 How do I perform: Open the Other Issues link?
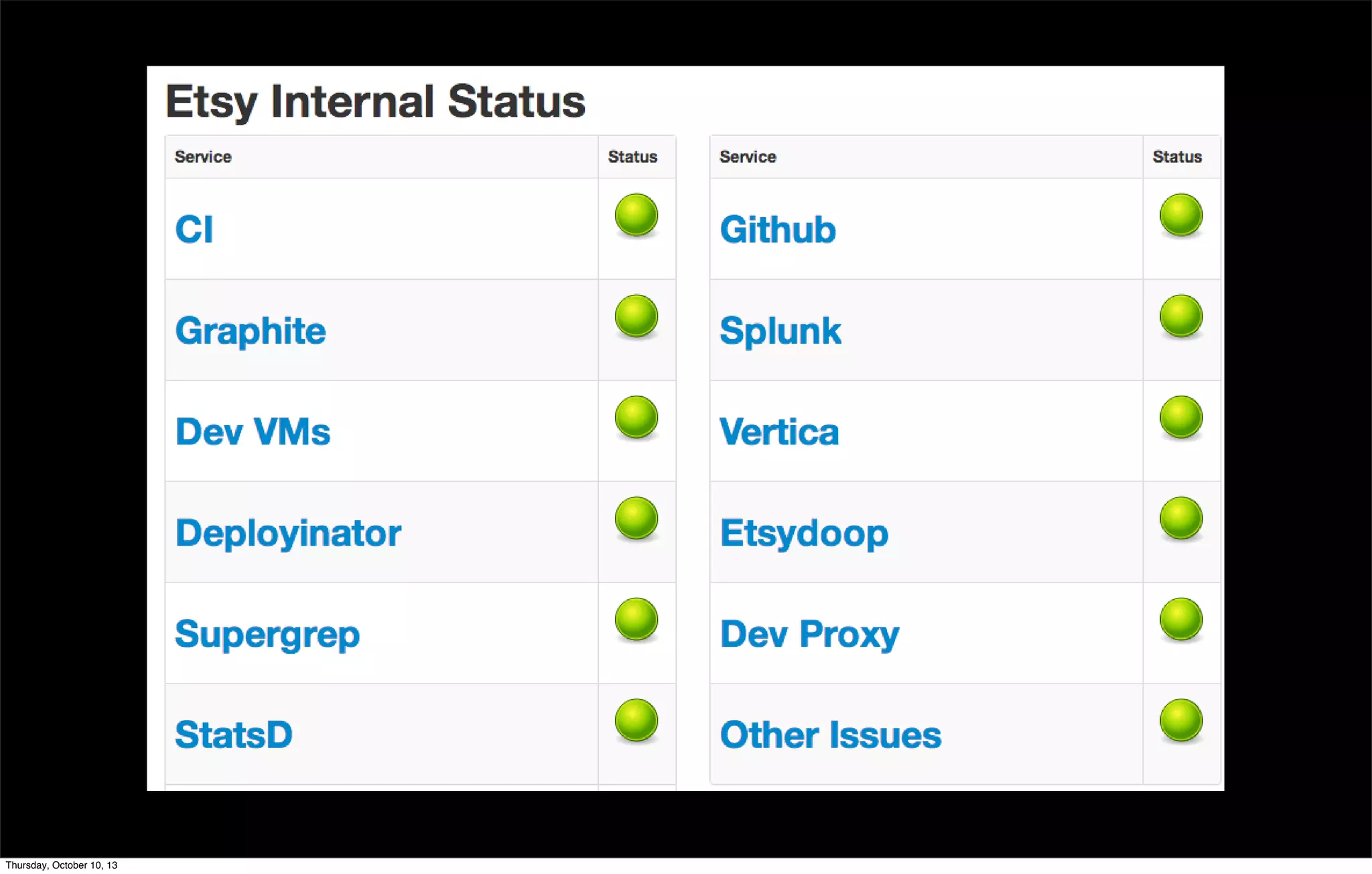[x=831, y=735]
